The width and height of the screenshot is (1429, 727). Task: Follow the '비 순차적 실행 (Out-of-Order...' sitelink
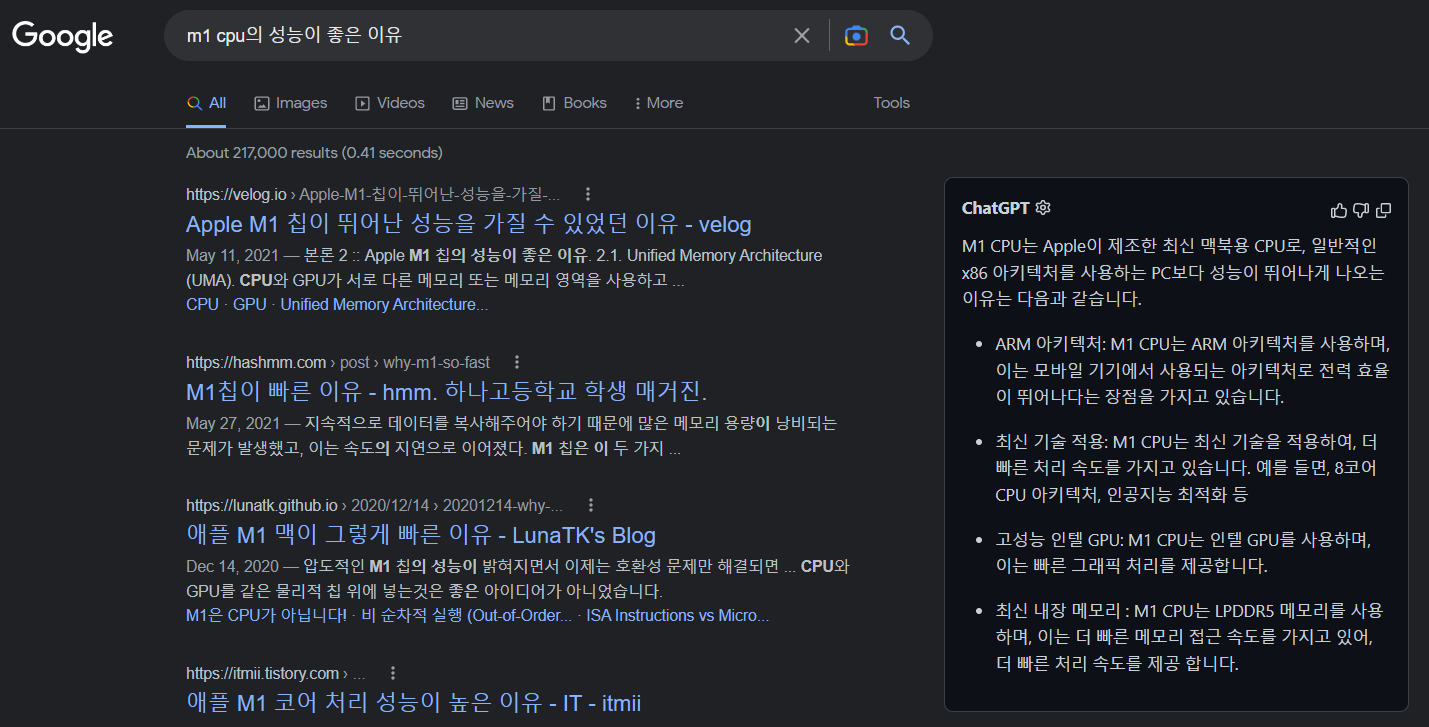coord(467,615)
